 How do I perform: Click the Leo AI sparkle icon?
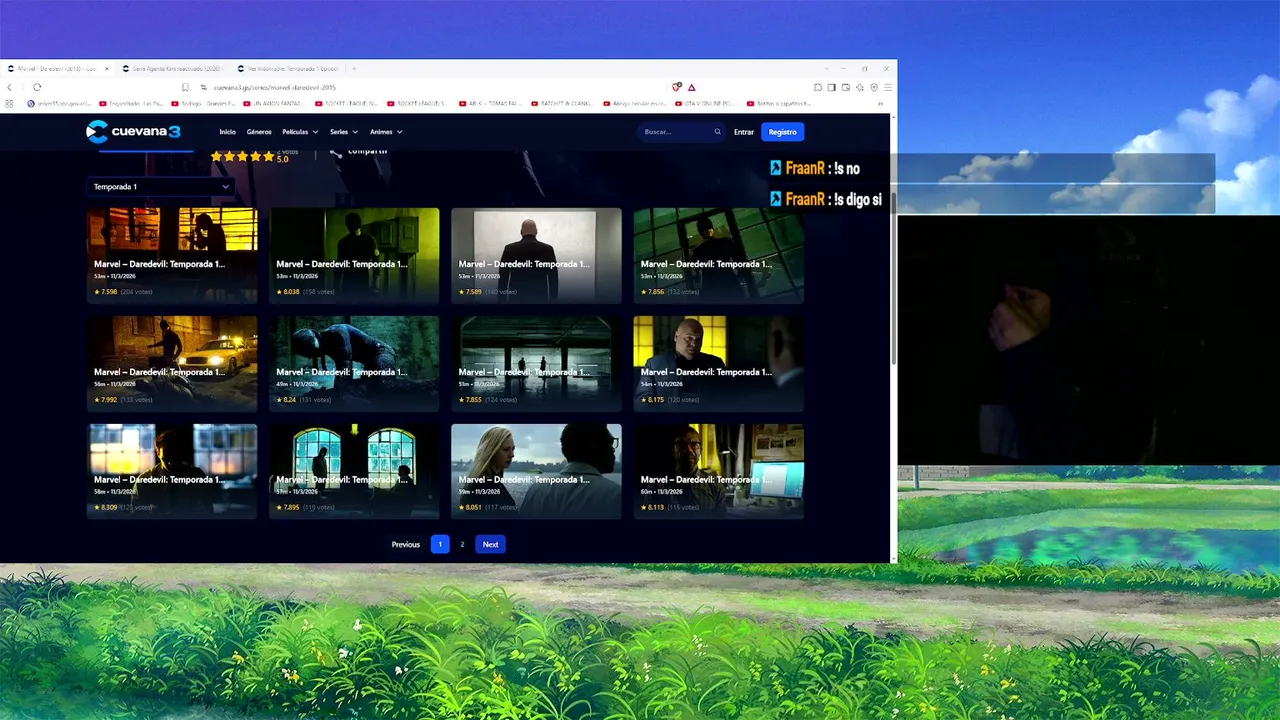(x=860, y=87)
